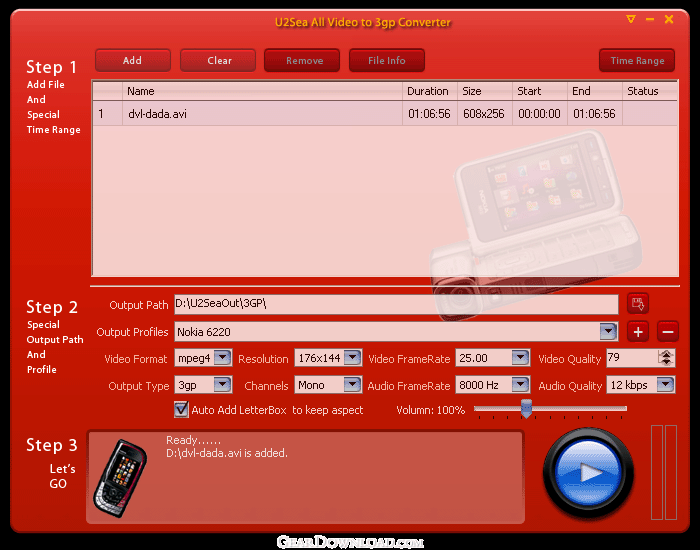Viewport: 700px width, 550px height.
Task: Click the 01:06:56 end time cell
Action: click(594, 114)
